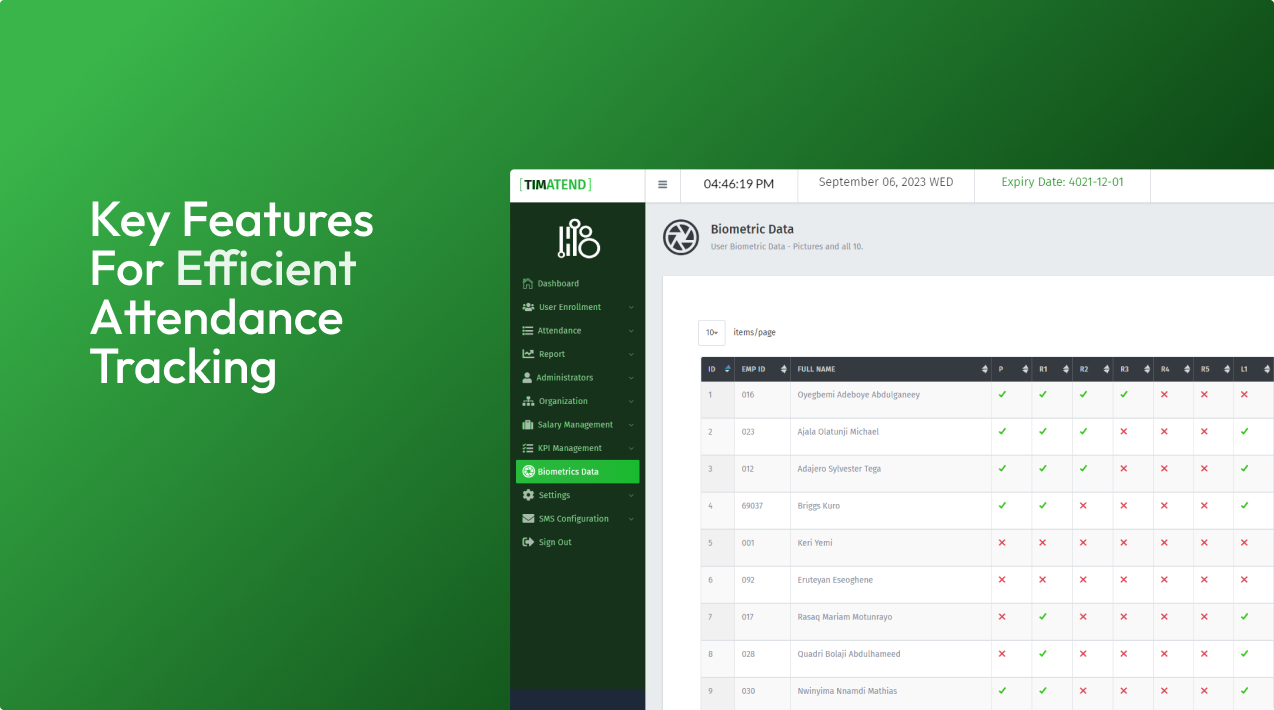This screenshot has width=1274, height=710.
Task: Sort the table by FULL NAME column
Action: [888, 370]
